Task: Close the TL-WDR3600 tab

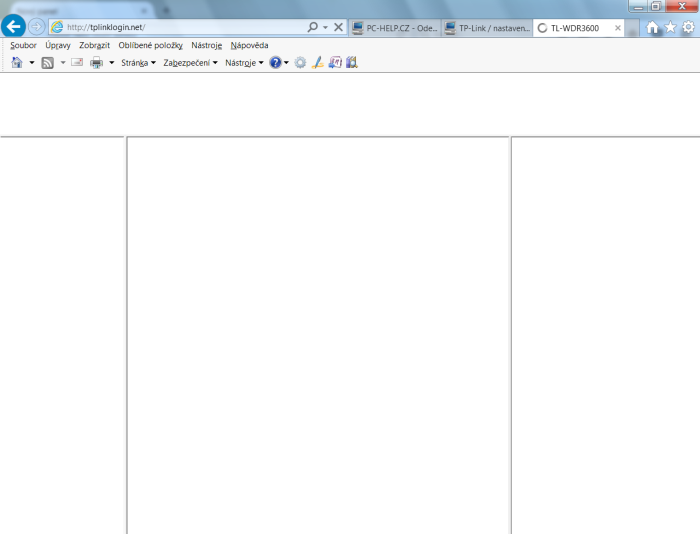Action: click(617, 28)
